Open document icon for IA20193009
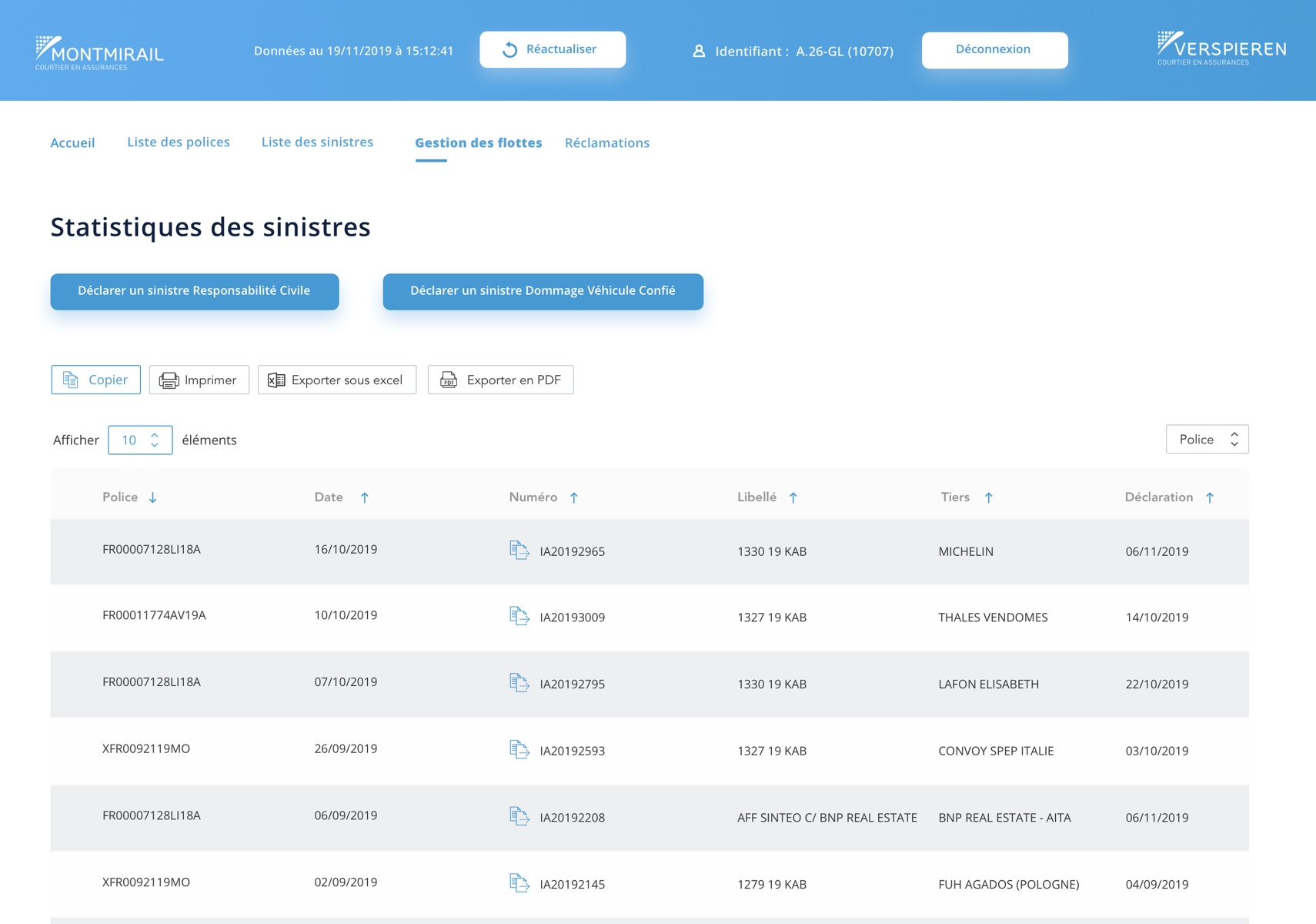This screenshot has height=924, width=1316. [519, 616]
